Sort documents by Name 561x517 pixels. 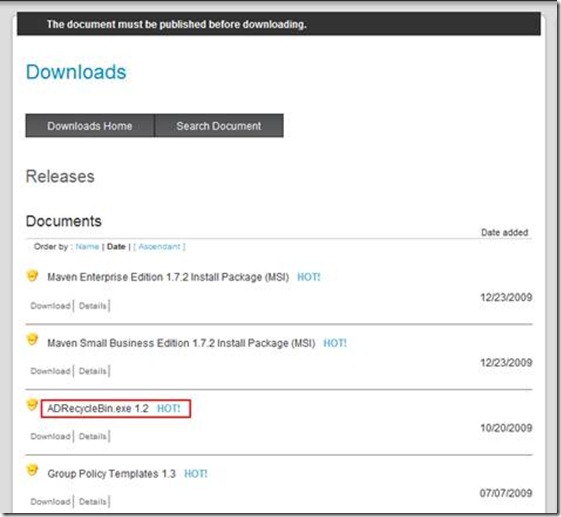pyautogui.click(x=87, y=247)
